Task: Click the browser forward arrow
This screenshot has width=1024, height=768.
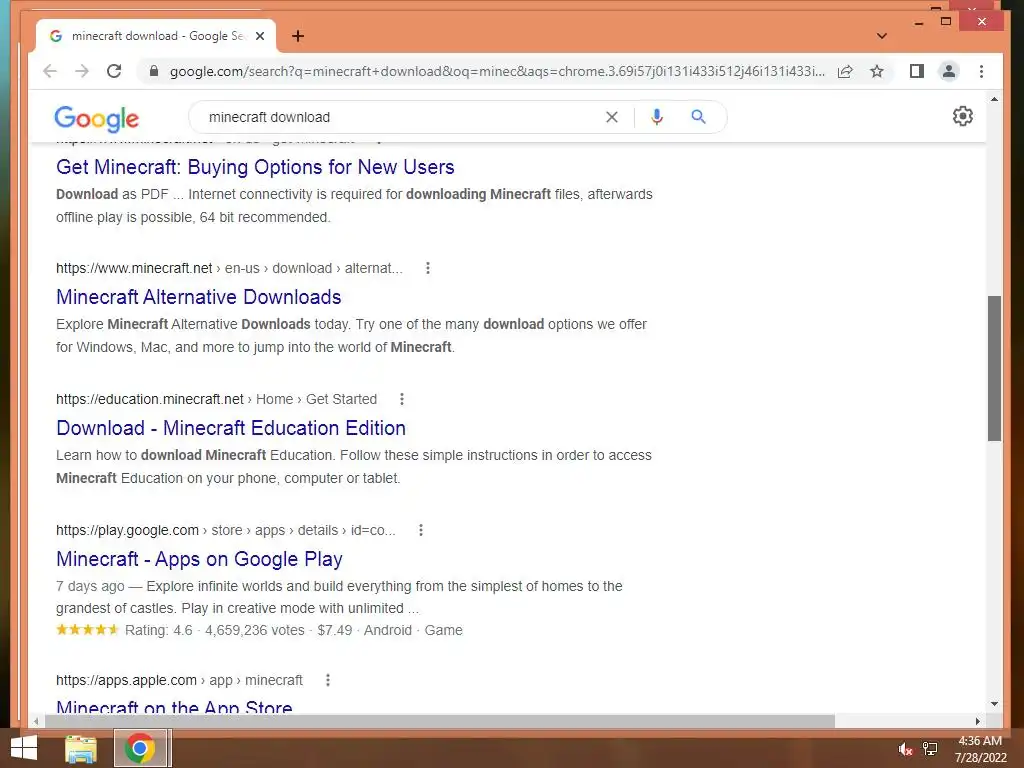Action: click(x=82, y=71)
